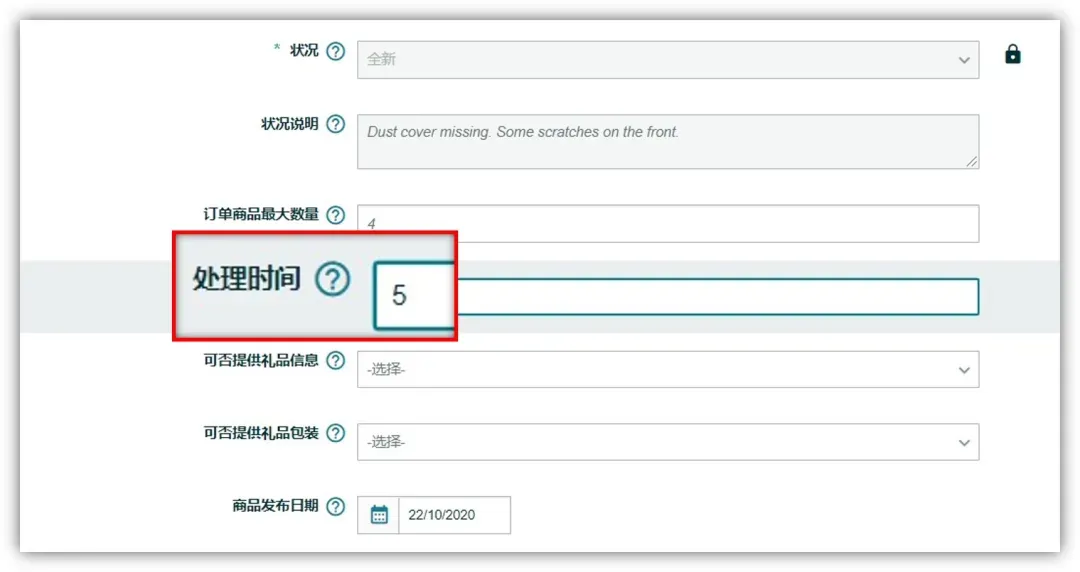Click the lock icon next to 状况 field
This screenshot has height=572, width=1080.
tap(1012, 54)
